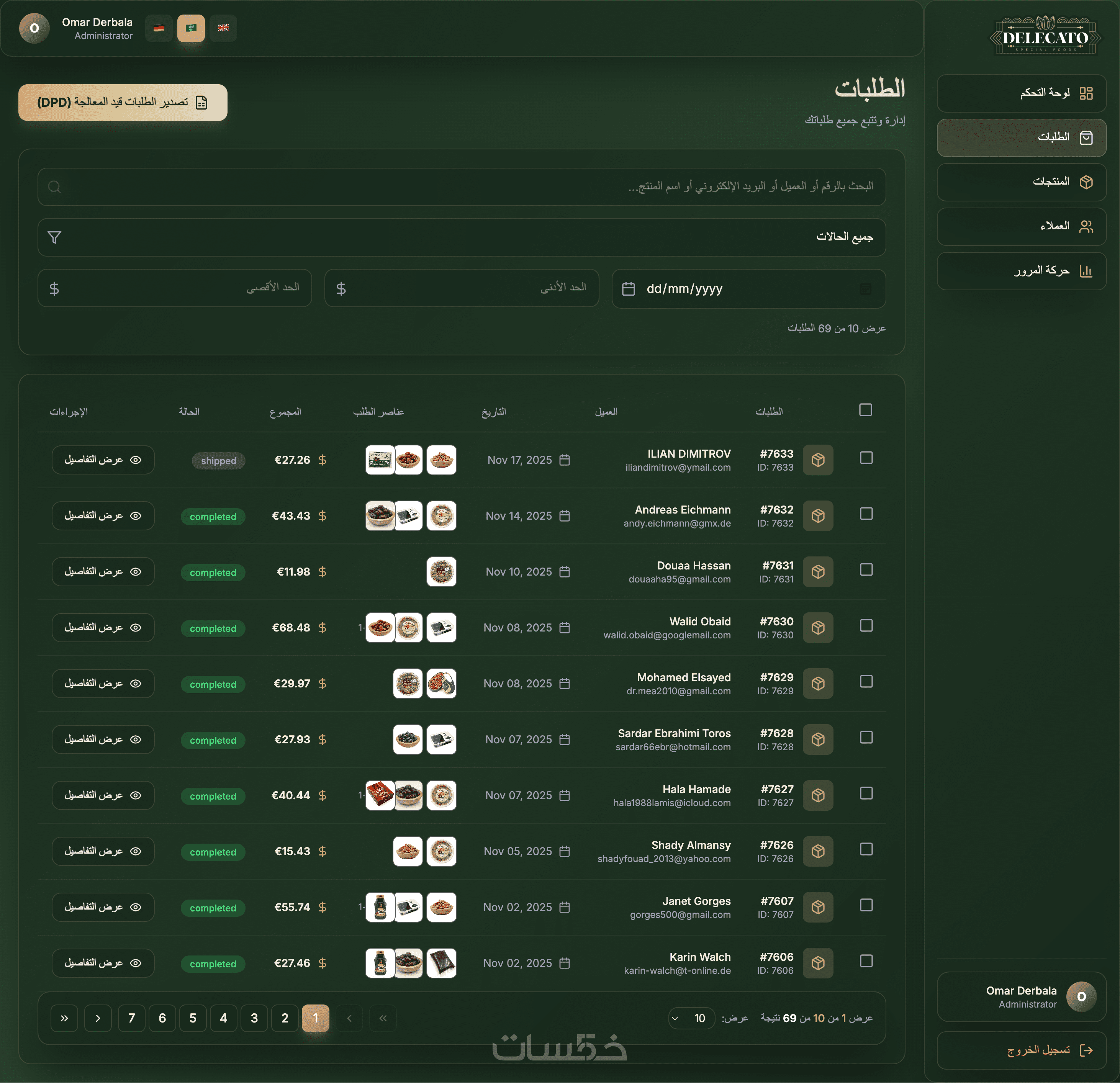Click the filter funnel icon
The height and width of the screenshot is (1083, 1120).
point(54,237)
